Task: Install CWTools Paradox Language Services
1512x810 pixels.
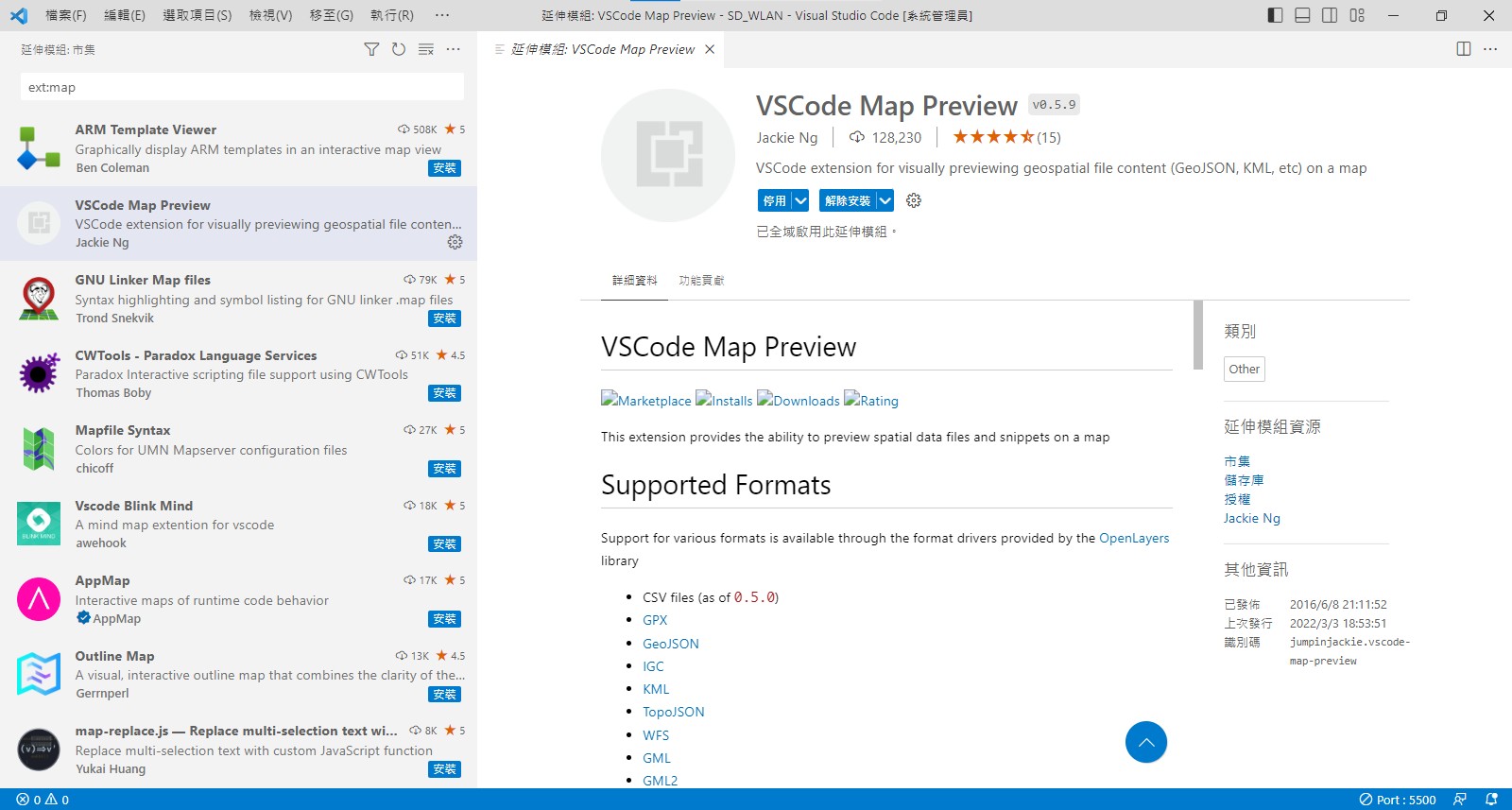Action: (x=444, y=393)
